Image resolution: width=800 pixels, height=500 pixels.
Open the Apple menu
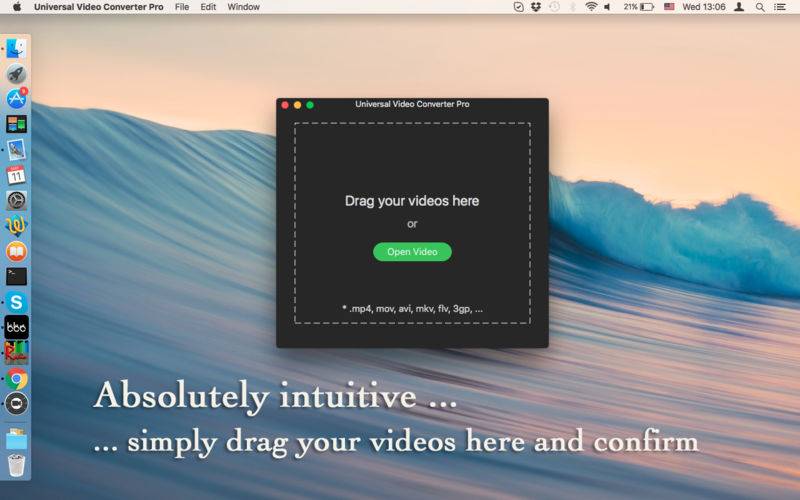pyautogui.click(x=16, y=7)
